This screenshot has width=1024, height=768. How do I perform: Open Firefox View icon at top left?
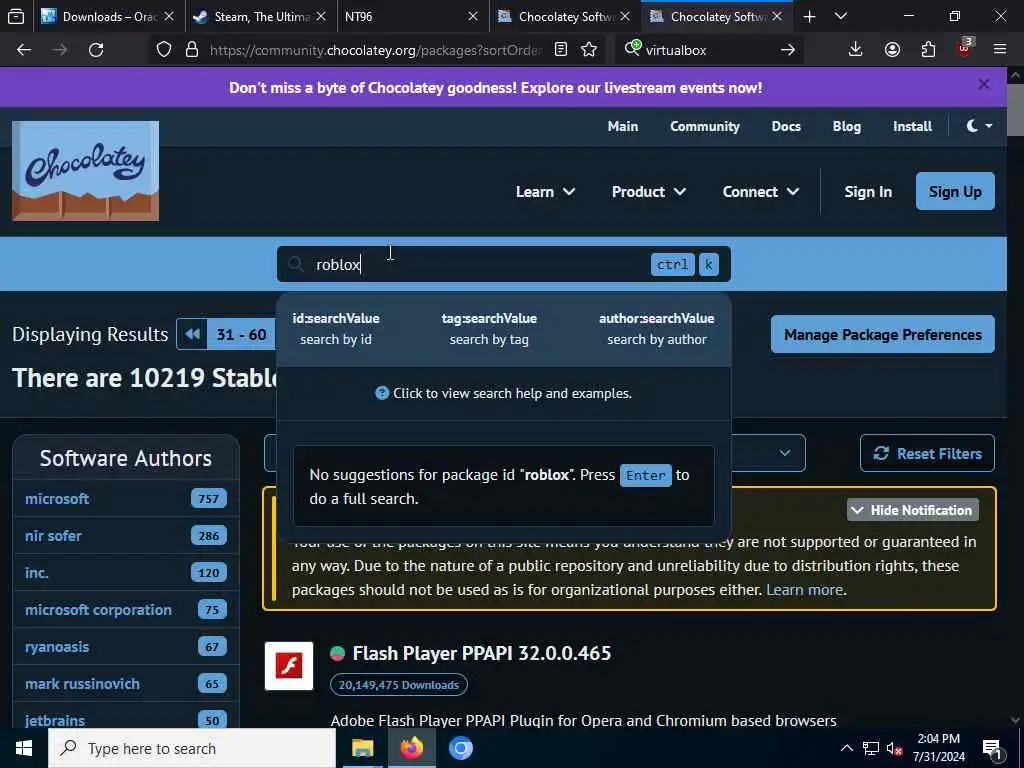click(16, 16)
